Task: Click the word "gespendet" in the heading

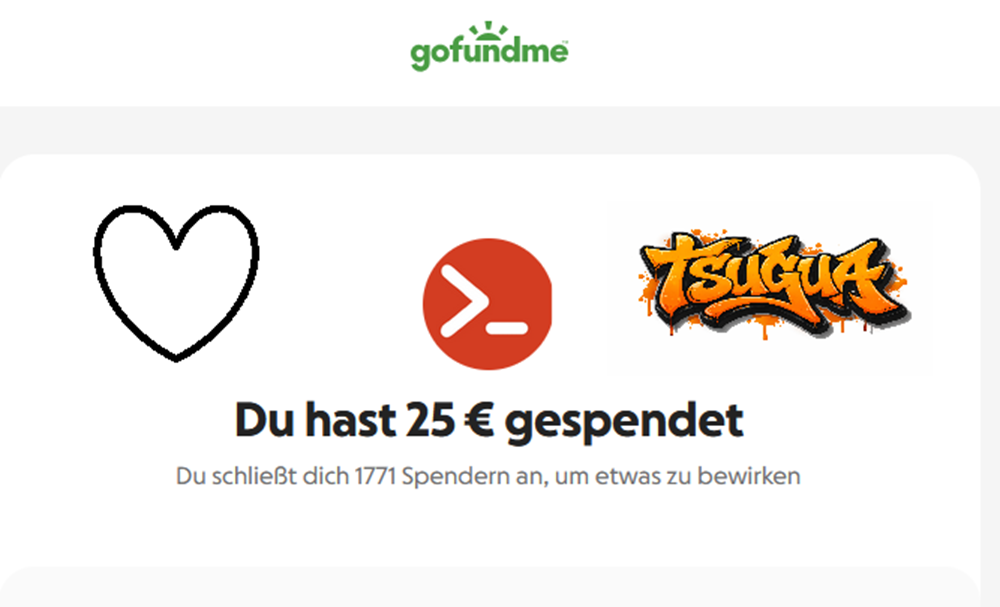Action: click(x=624, y=422)
